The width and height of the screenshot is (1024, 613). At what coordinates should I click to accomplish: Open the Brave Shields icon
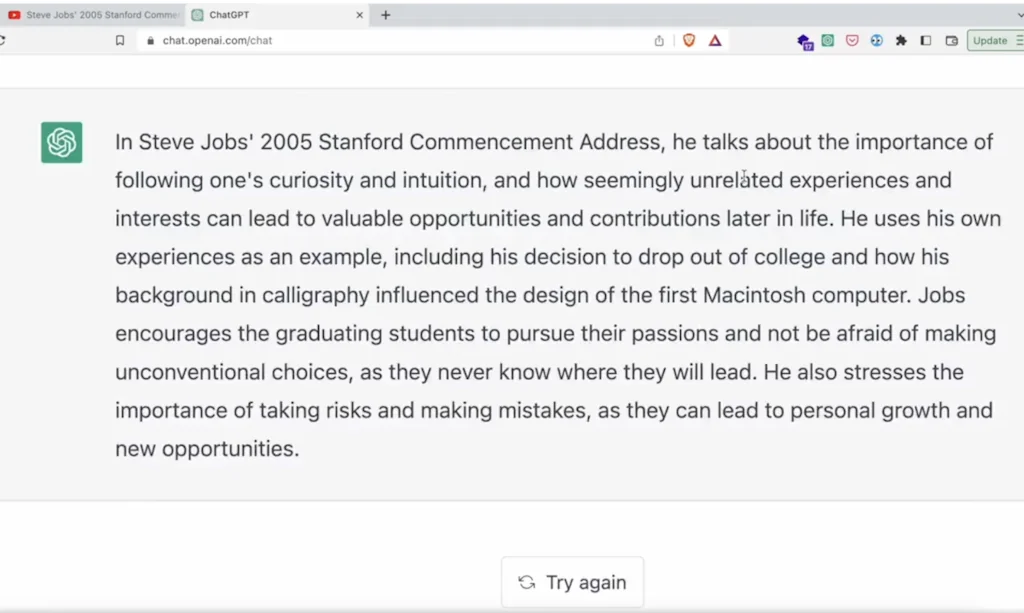(x=689, y=40)
